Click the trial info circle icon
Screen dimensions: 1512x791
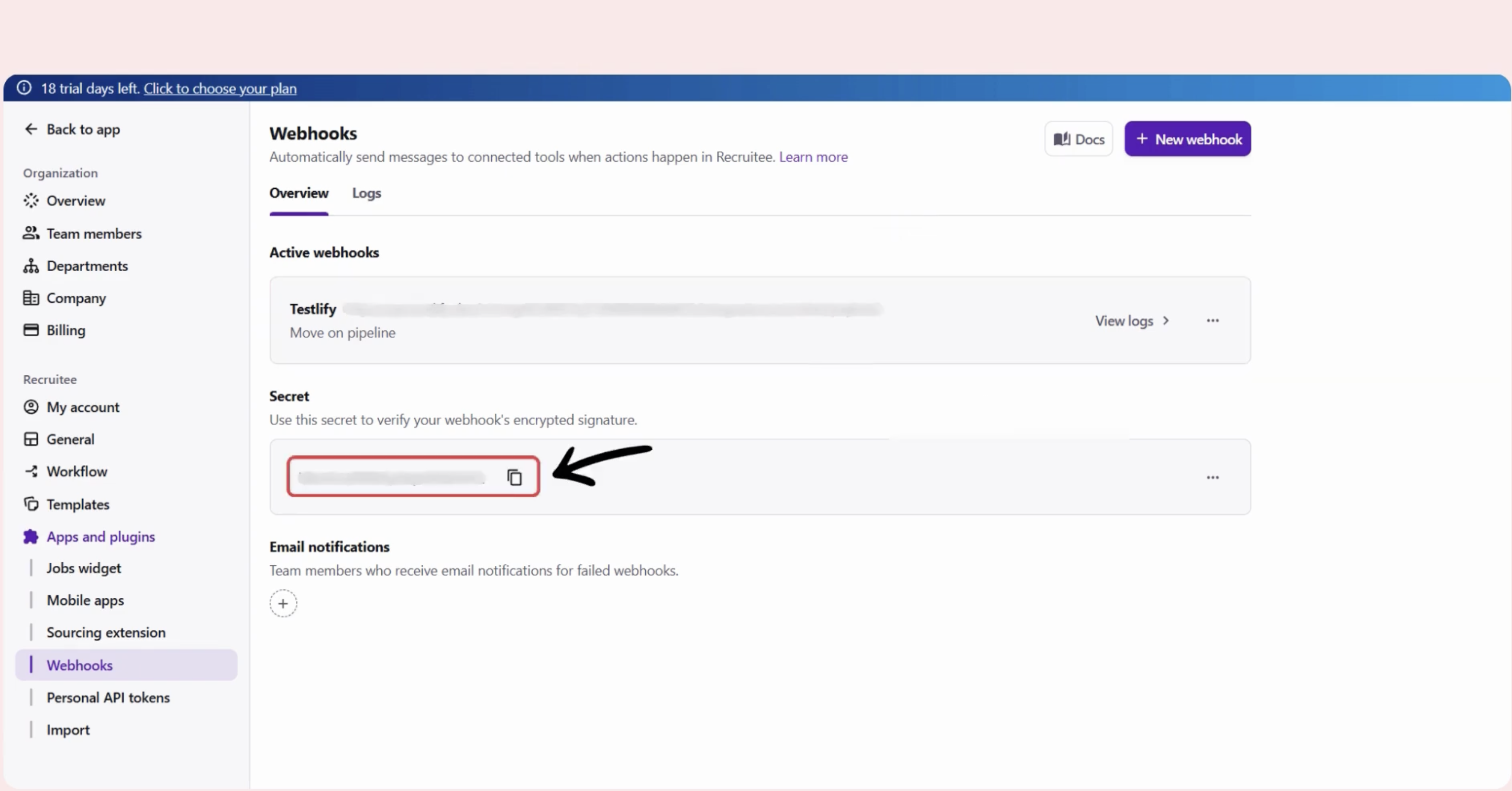(x=24, y=88)
